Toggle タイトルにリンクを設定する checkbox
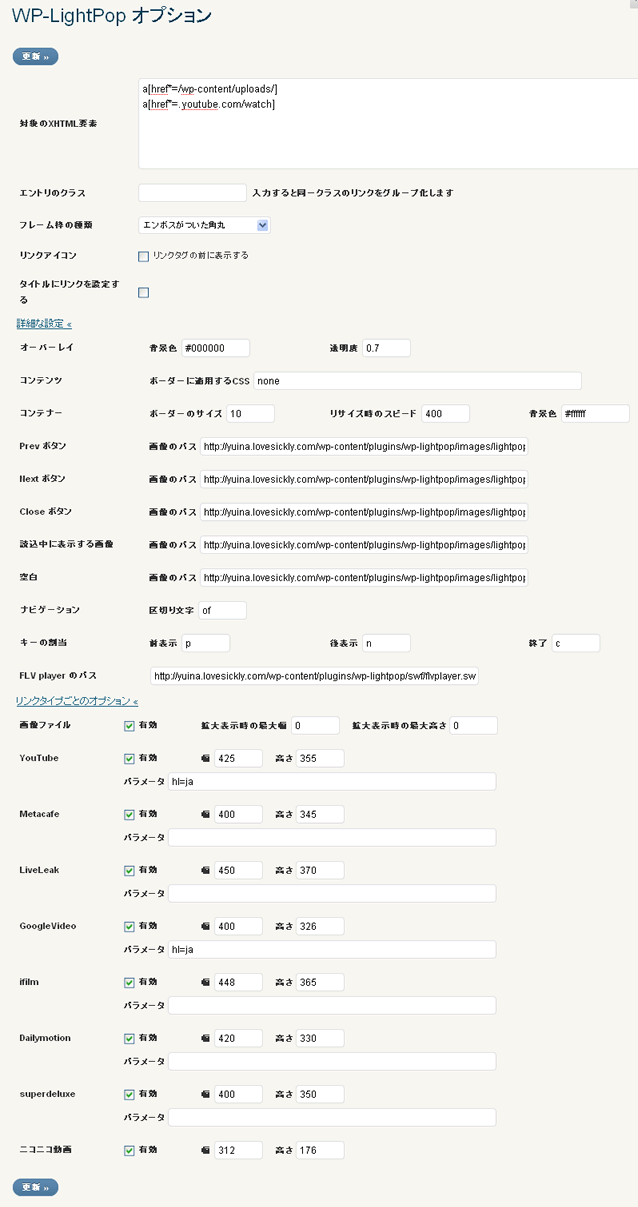The image size is (638, 1207). coord(143,292)
